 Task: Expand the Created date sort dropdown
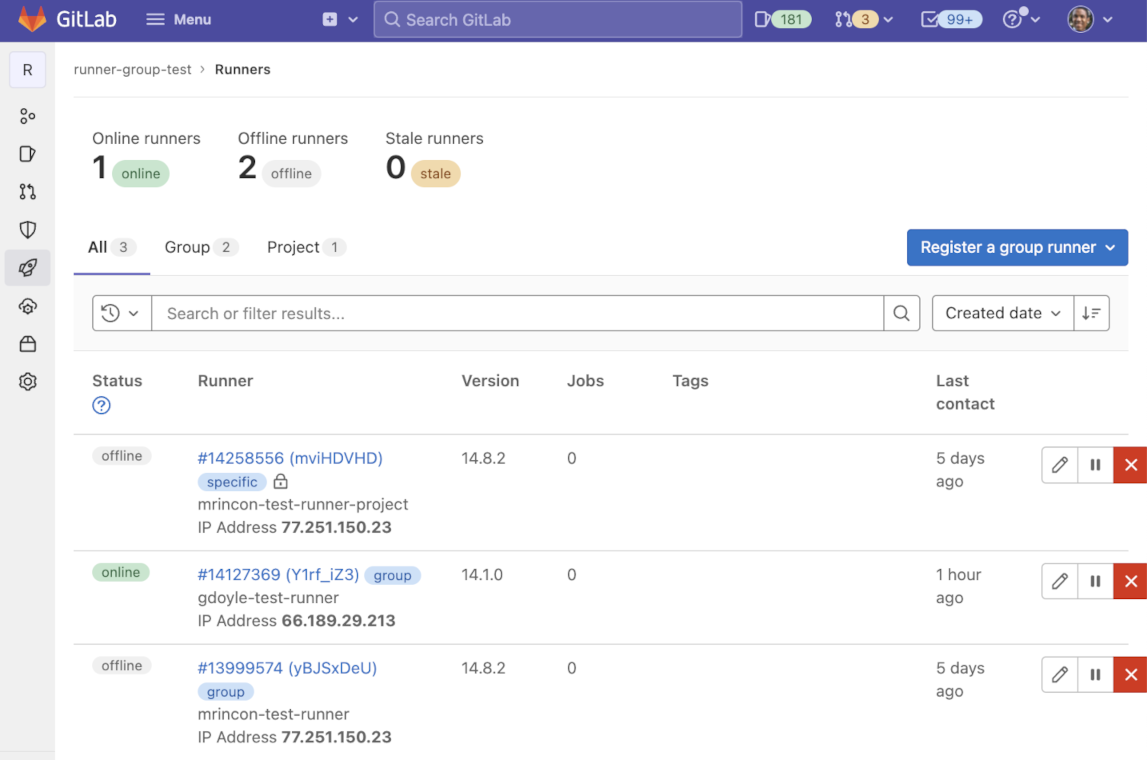(x=1002, y=314)
